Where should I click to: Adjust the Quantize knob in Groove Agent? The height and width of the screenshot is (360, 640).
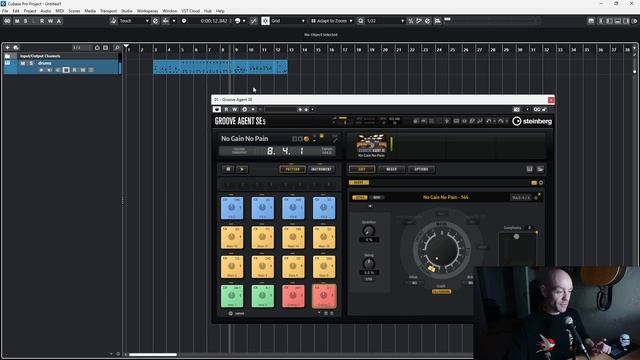(x=369, y=231)
